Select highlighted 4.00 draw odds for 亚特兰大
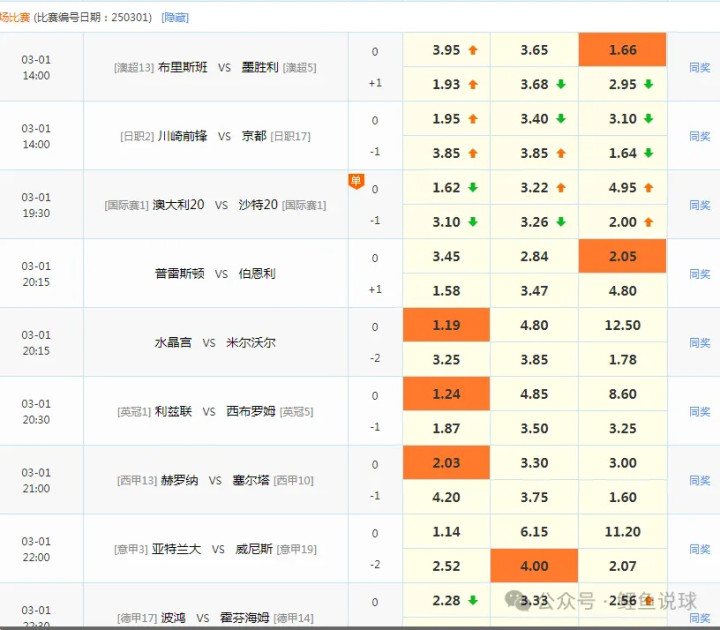 click(534, 566)
